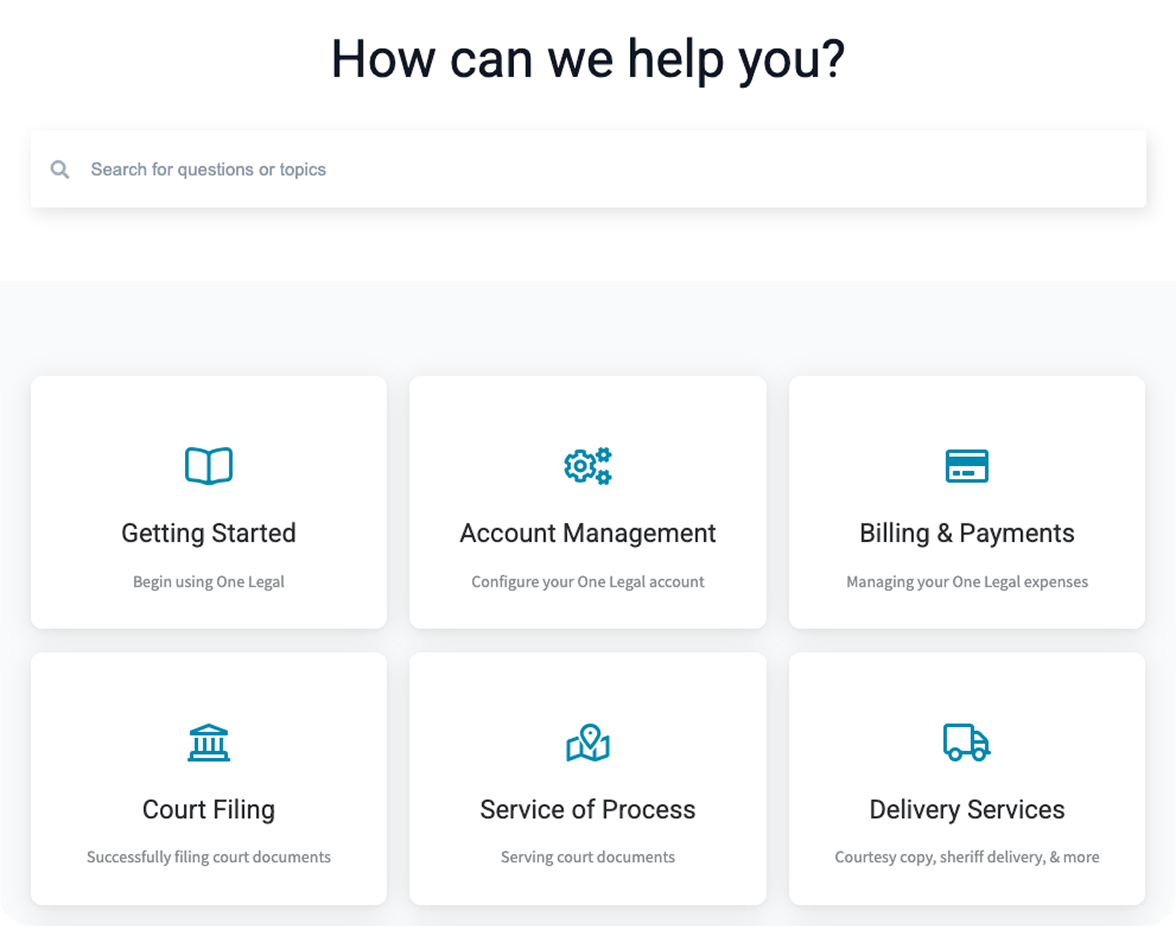This screenshot has width=1176, height=926.
Task: Click the magnifying glass search icon
Action: (x=60, y=169)
